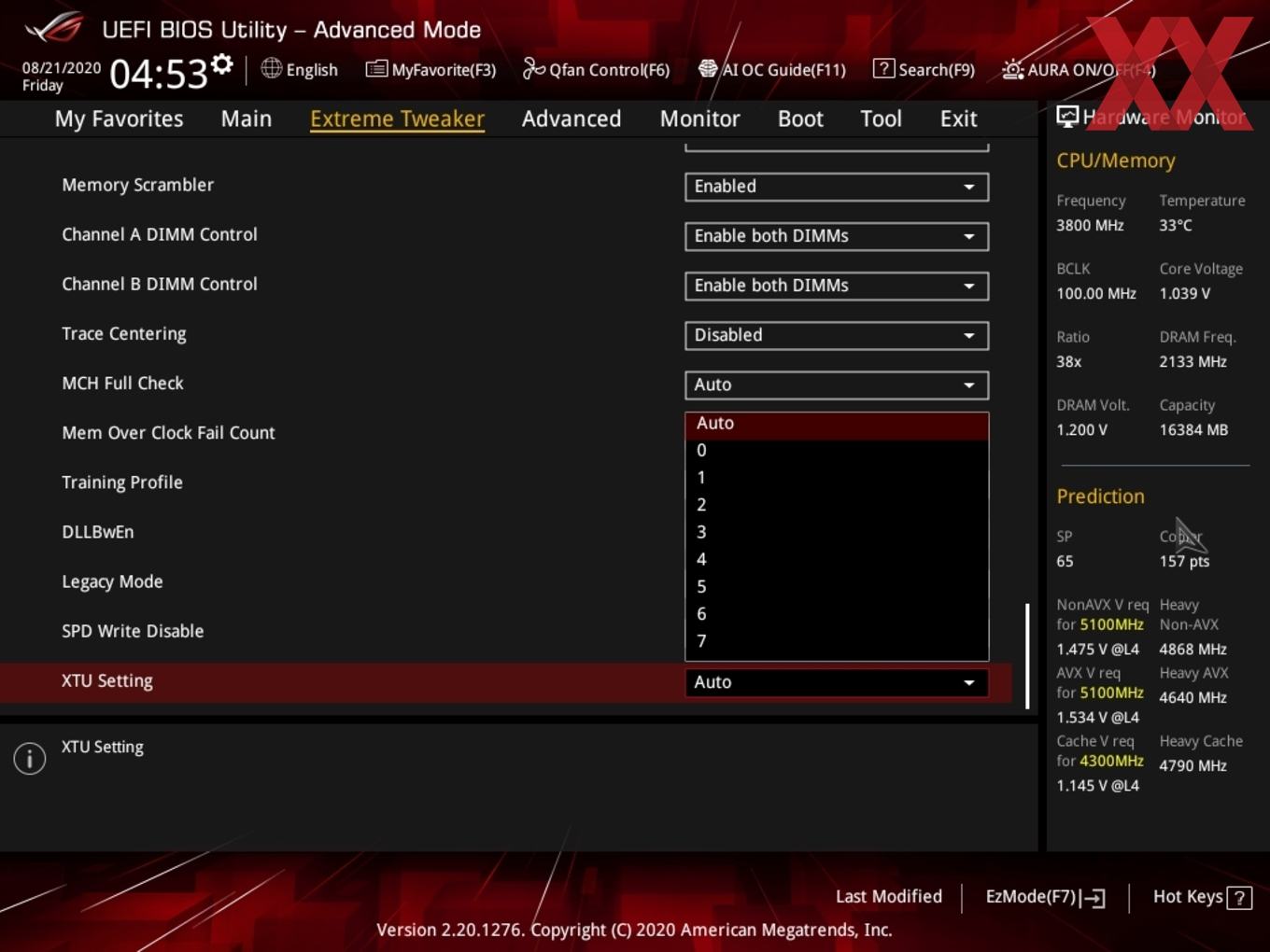Click the 1.039 V core voltage value
The height and width of the screenshot is (952, 1270).
(1184, 293)
